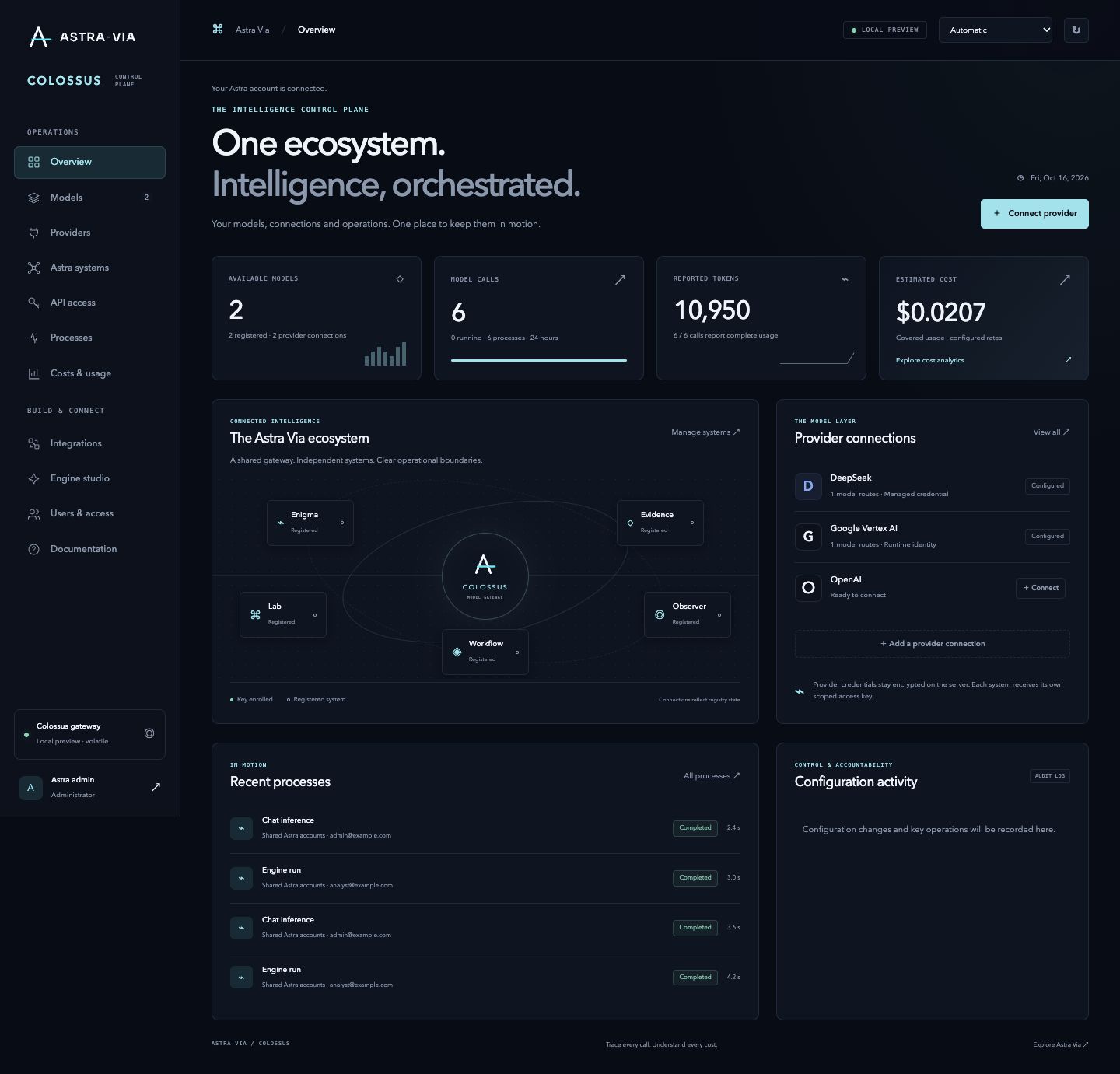
Task: Click the Astra admin avatar
Action: coord(30,788)
